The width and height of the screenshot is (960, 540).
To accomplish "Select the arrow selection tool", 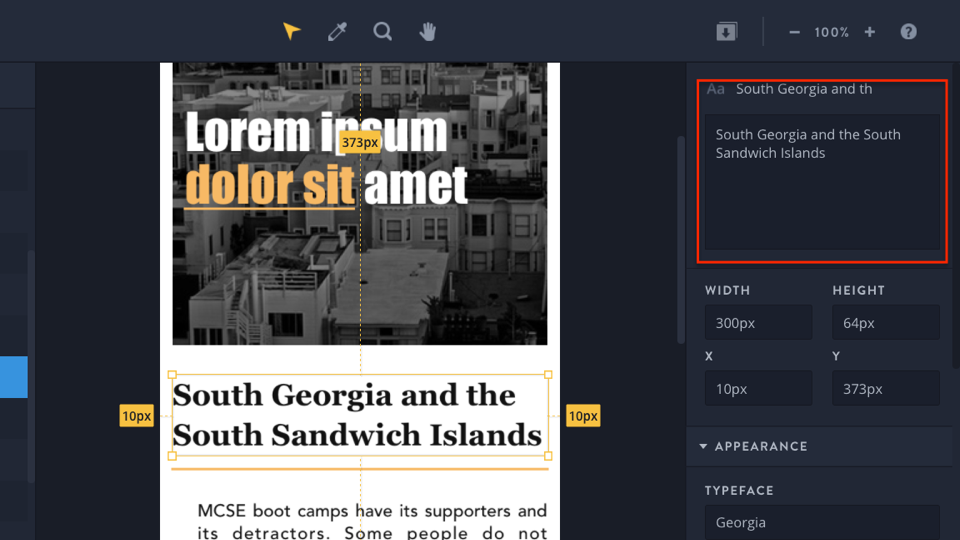I will point(291,31).
